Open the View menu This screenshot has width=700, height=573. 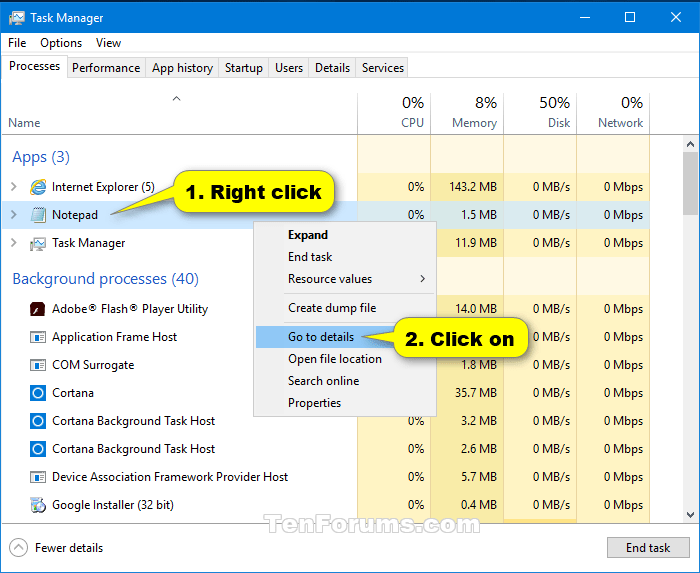[x=108, y=43]
